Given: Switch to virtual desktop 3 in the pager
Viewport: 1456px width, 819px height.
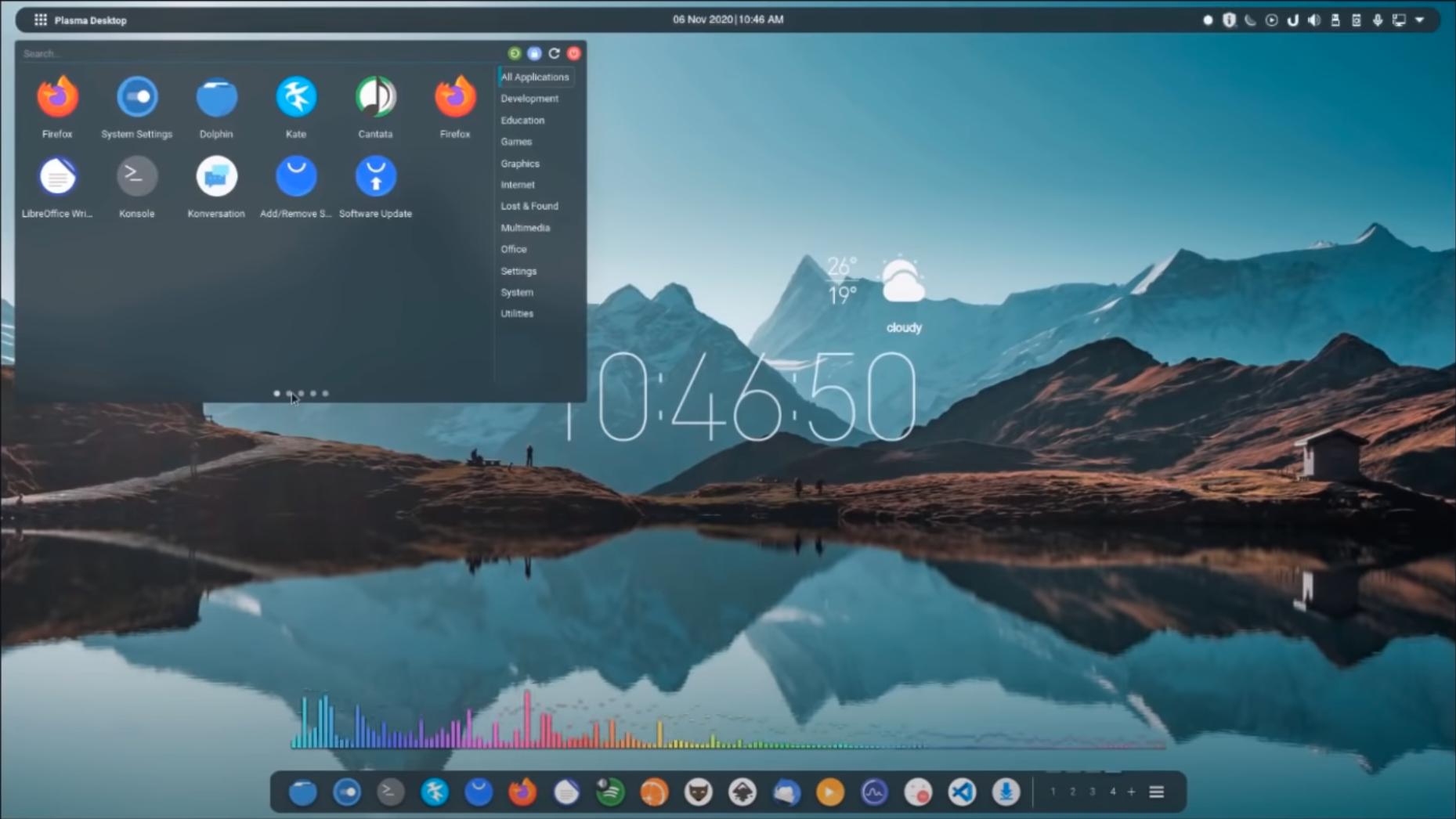Looking at the screenshot, I should 1093,792.
